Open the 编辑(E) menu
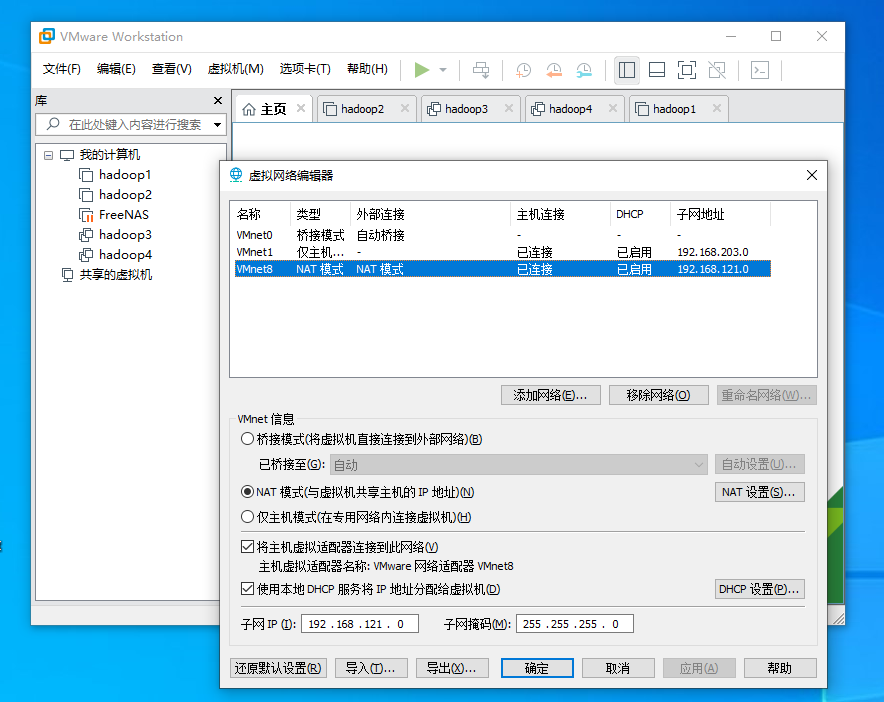Image resolution: width=884 pixels, height=702 pixels. pyautogui.click(x=116, y=69)
